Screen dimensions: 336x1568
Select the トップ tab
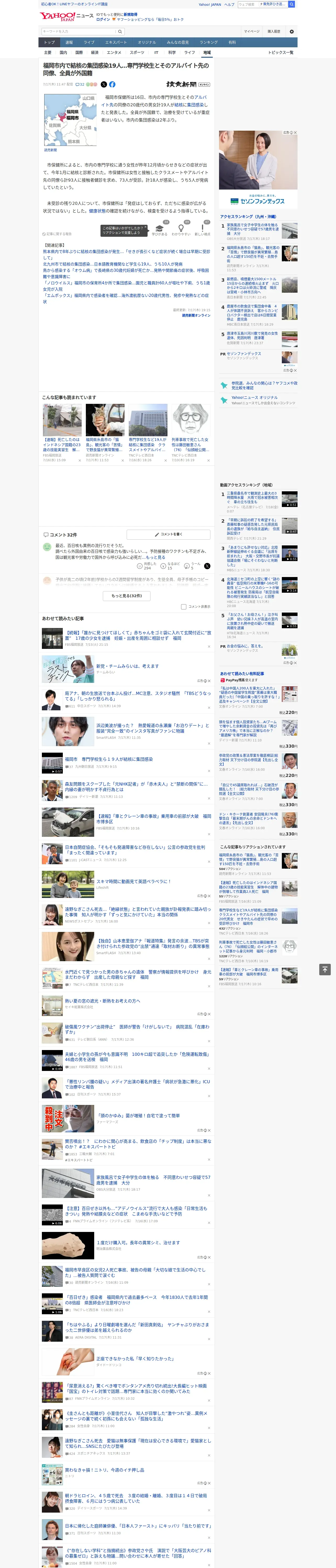(x=49, y=43)
